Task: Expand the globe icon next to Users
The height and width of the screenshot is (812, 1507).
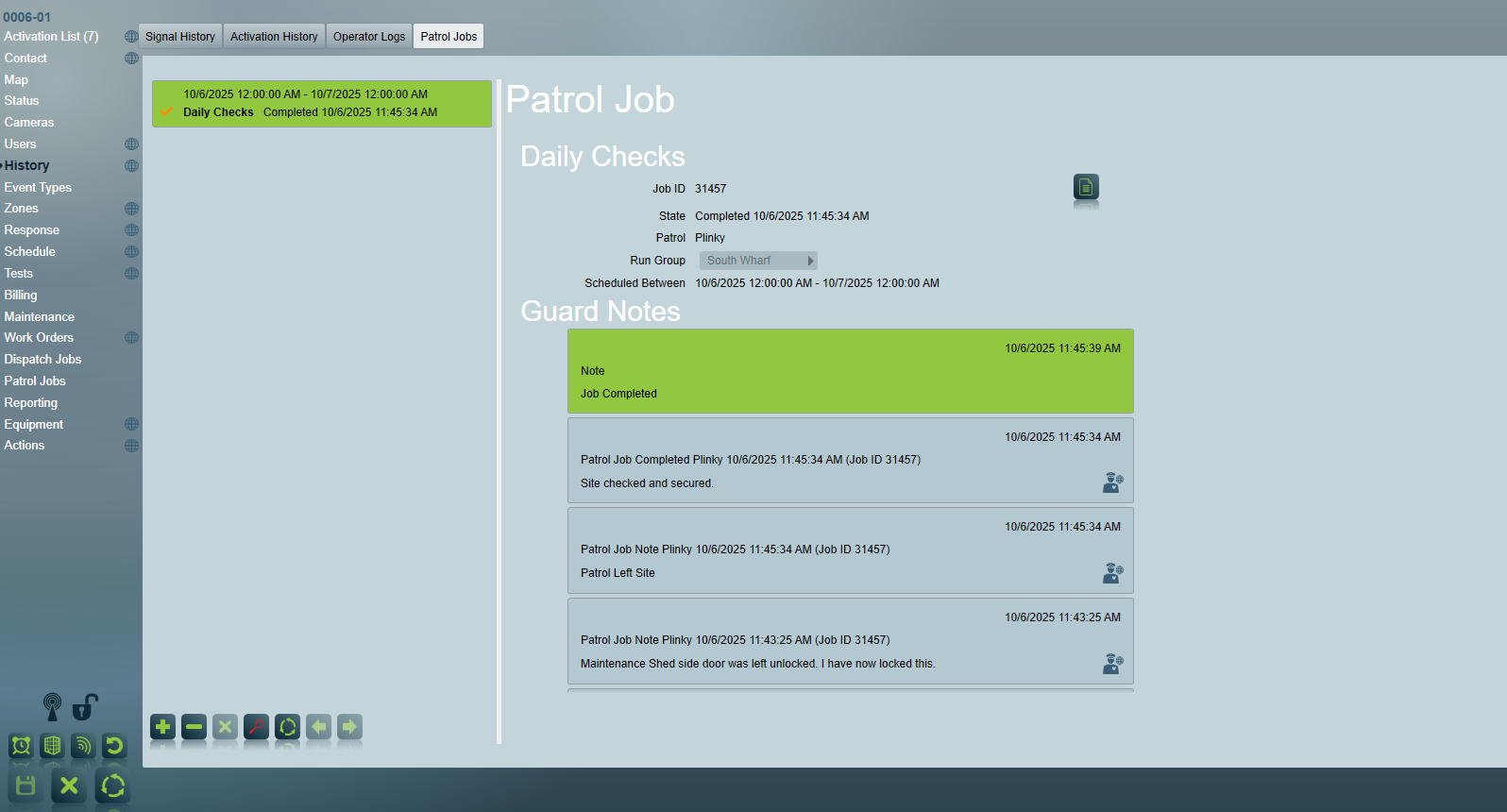Action: pos(131,144)
